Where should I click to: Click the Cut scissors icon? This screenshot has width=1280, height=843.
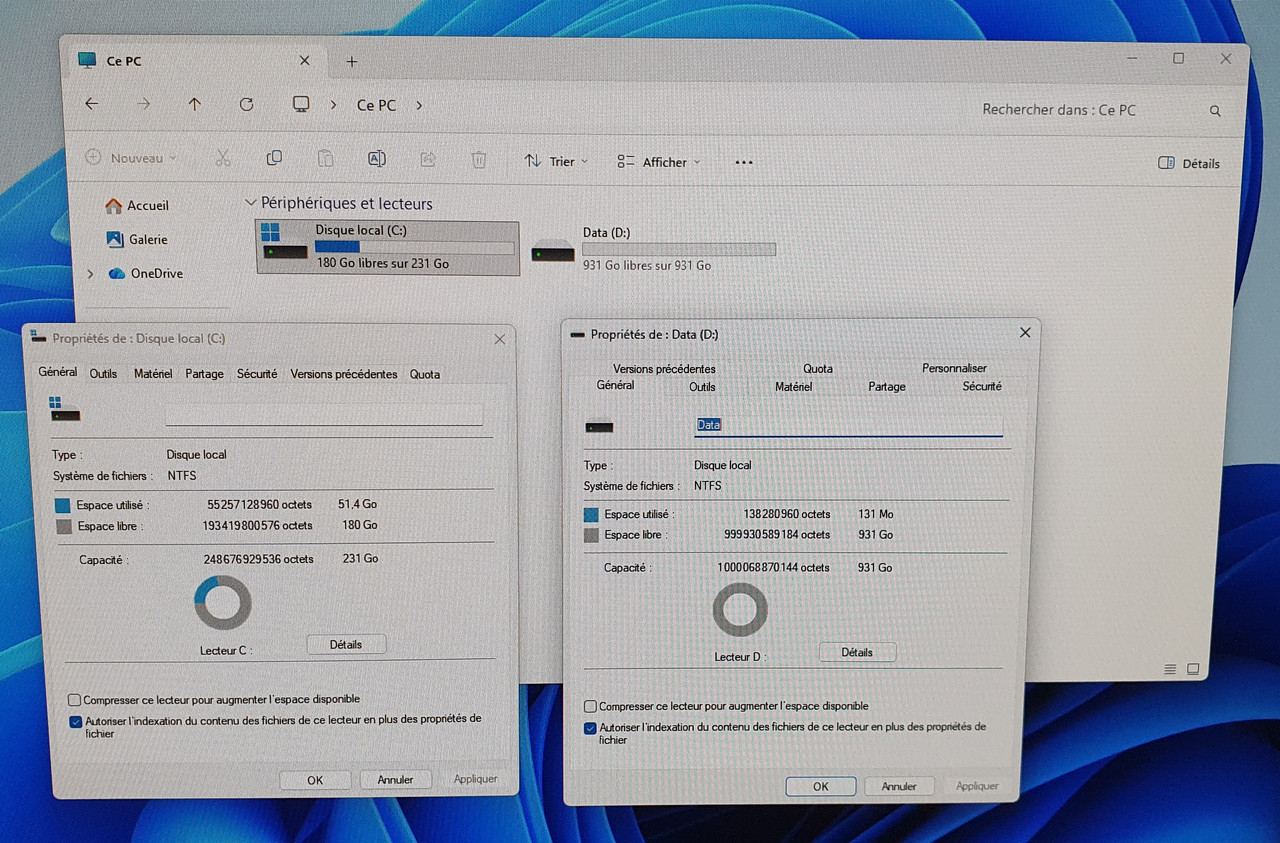click(222, 158)
